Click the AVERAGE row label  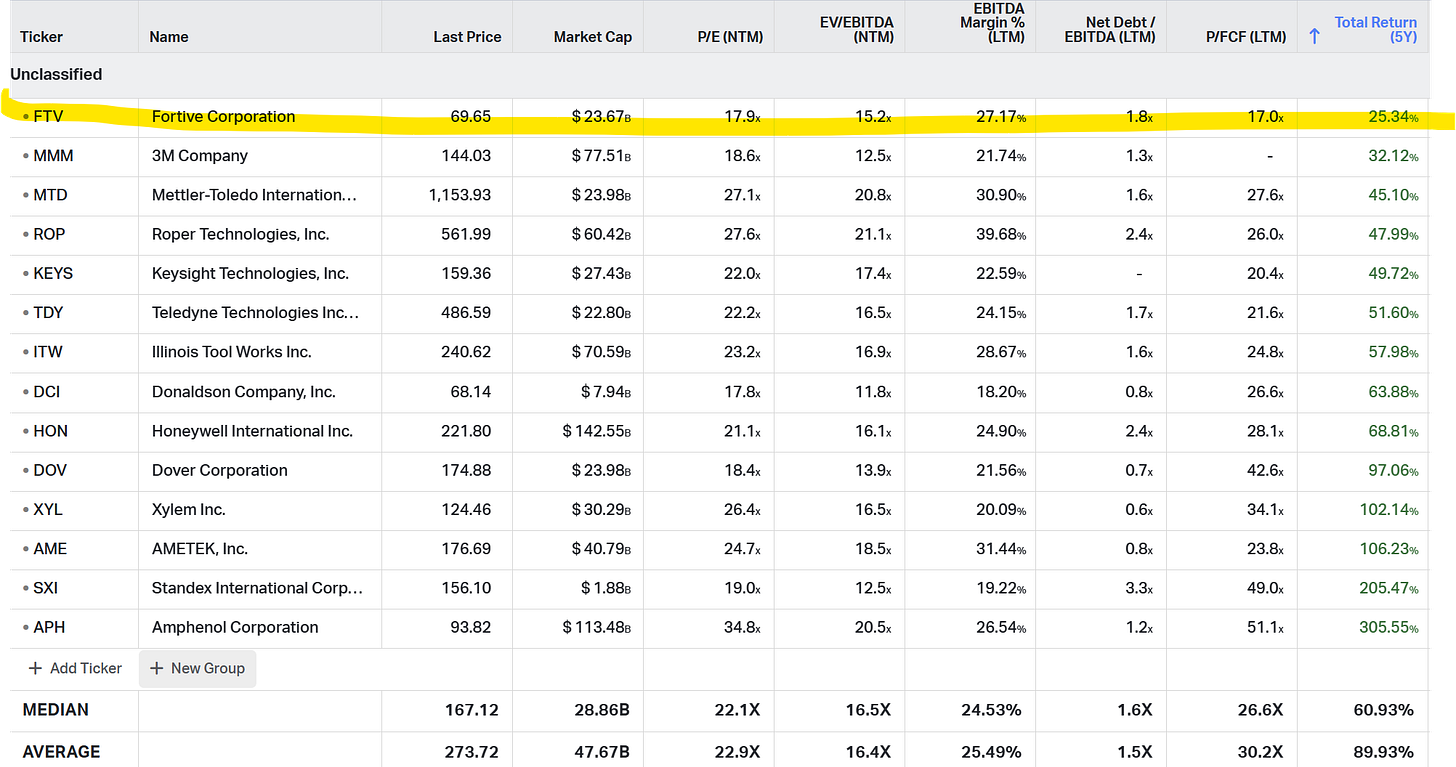click(x=61, y=751)
